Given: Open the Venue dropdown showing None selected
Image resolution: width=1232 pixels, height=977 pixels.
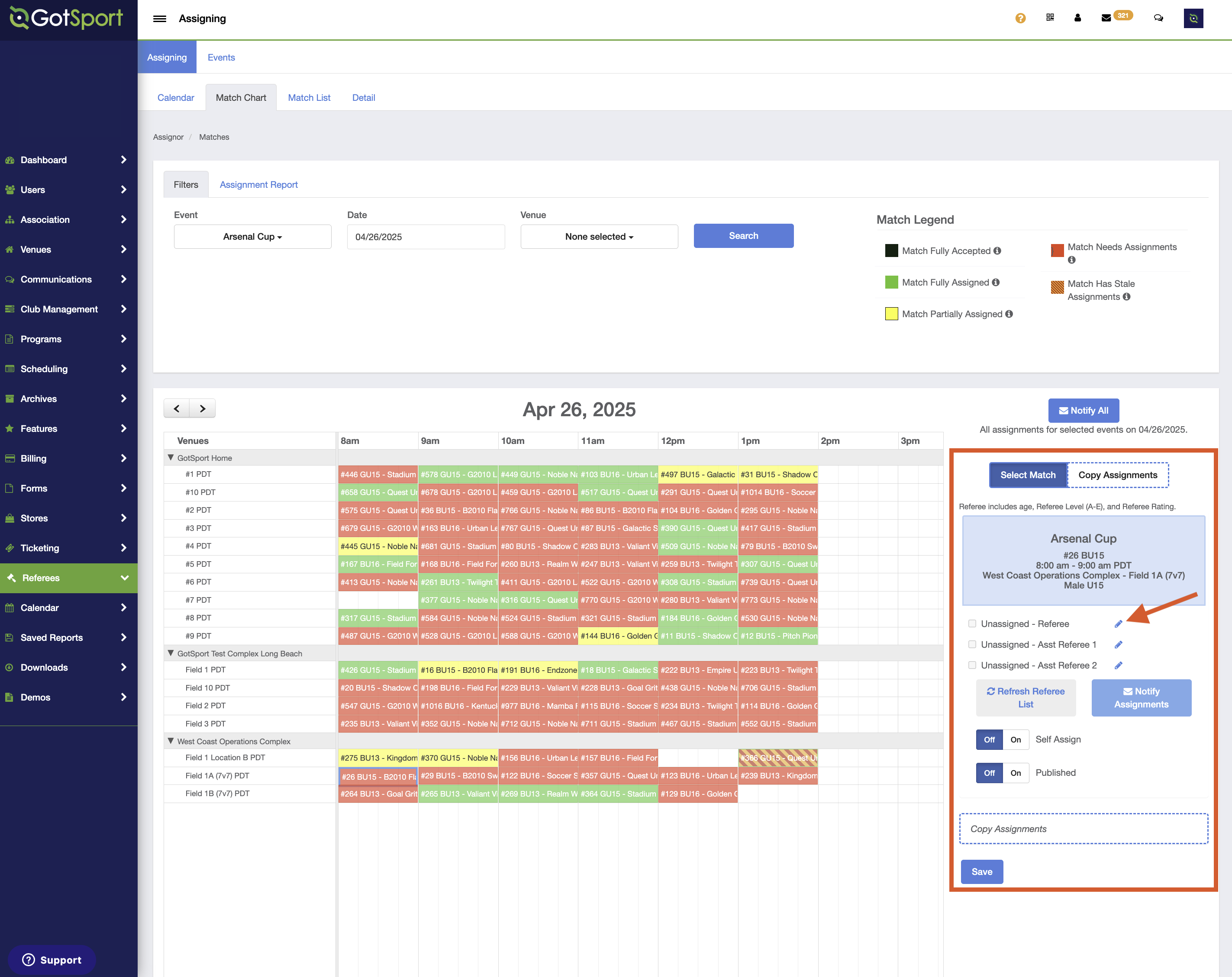Looking at the screenshot, I should [x=599, y=236].
